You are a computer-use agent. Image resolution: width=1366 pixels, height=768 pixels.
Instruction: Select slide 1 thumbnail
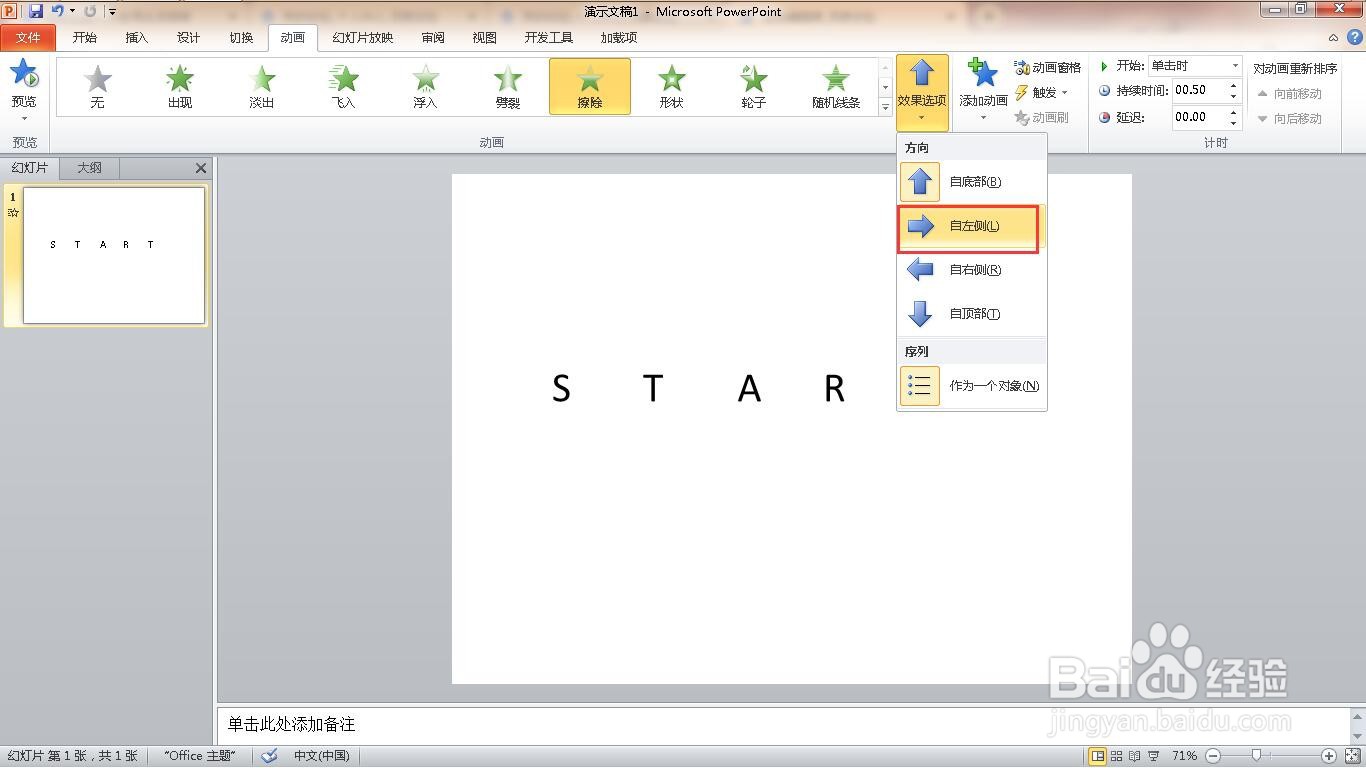click(114, 256)
